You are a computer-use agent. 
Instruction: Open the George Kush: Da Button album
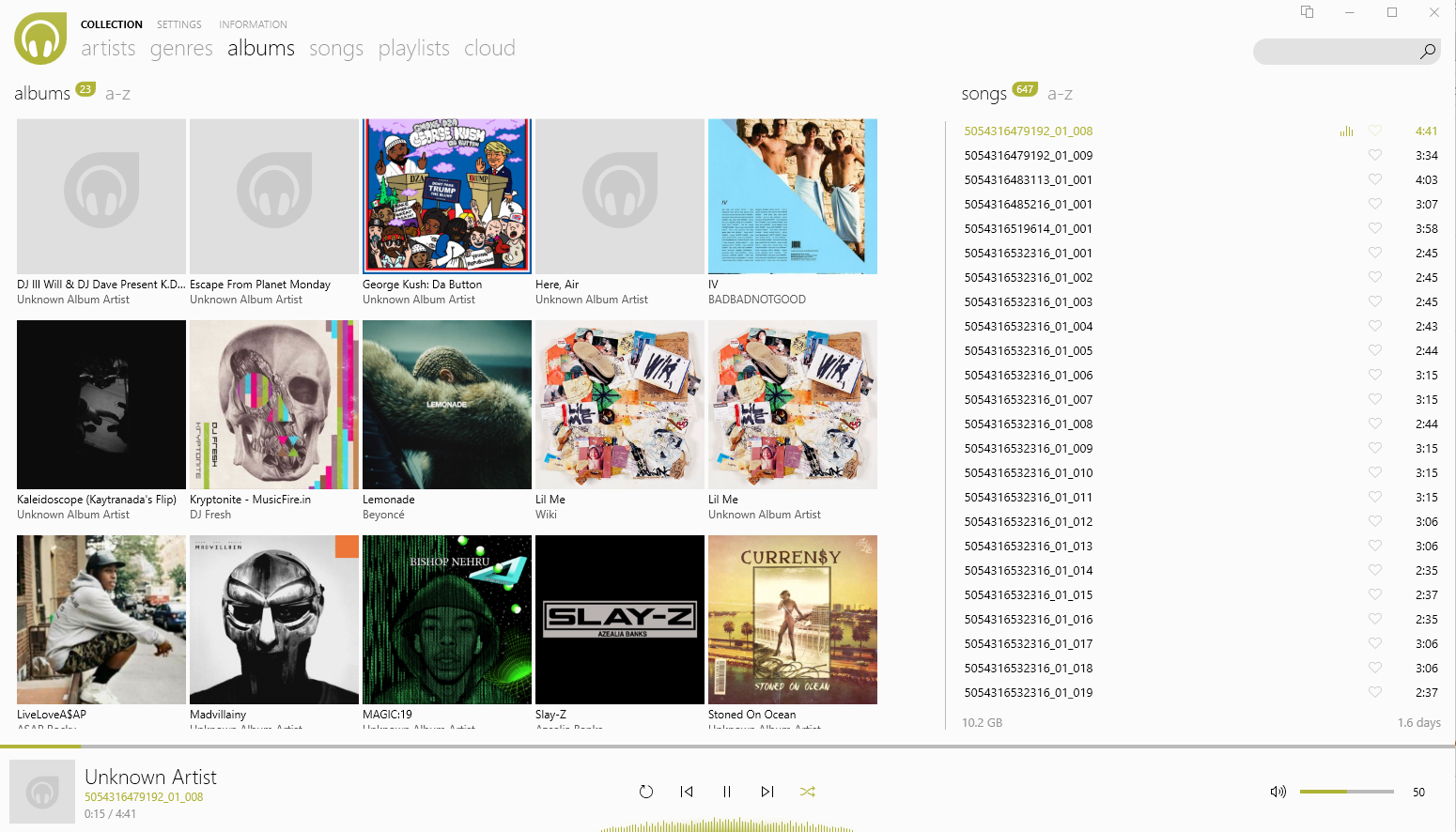[x=447, y=196]
